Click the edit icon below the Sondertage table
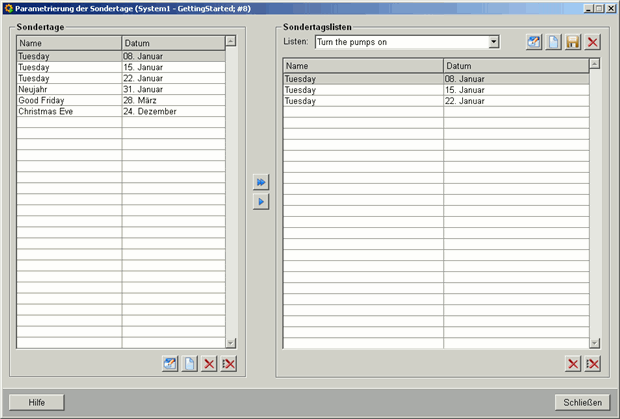This screenshot has width=620, height=419. [170, 364]
